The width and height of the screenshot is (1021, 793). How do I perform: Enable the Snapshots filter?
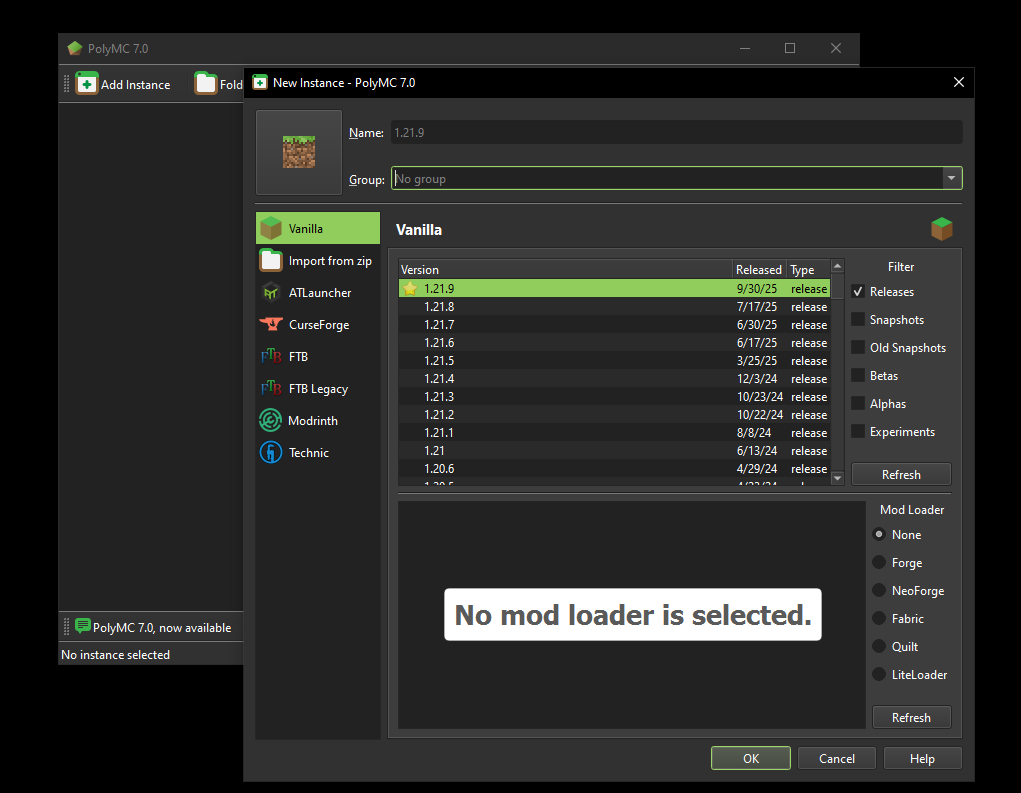click(858, 320)
